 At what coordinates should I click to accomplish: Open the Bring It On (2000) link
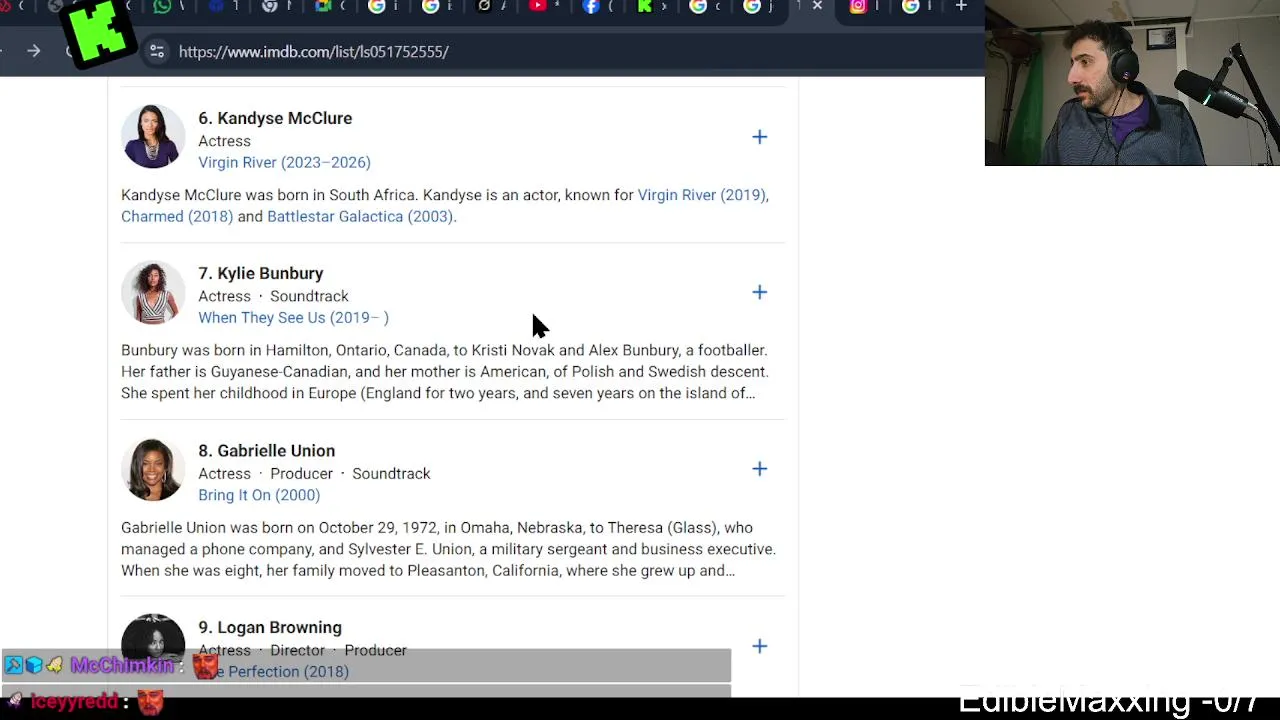coord(259,495)
